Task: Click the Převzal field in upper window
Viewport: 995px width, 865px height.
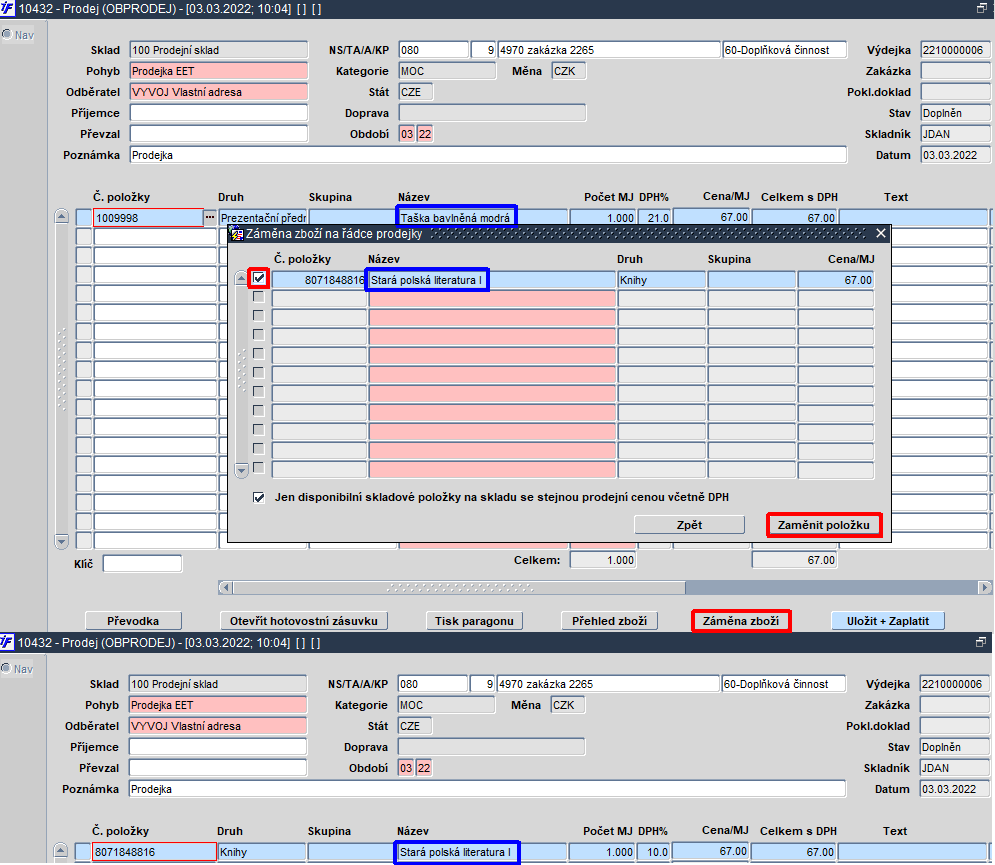Action: [219, 134]
